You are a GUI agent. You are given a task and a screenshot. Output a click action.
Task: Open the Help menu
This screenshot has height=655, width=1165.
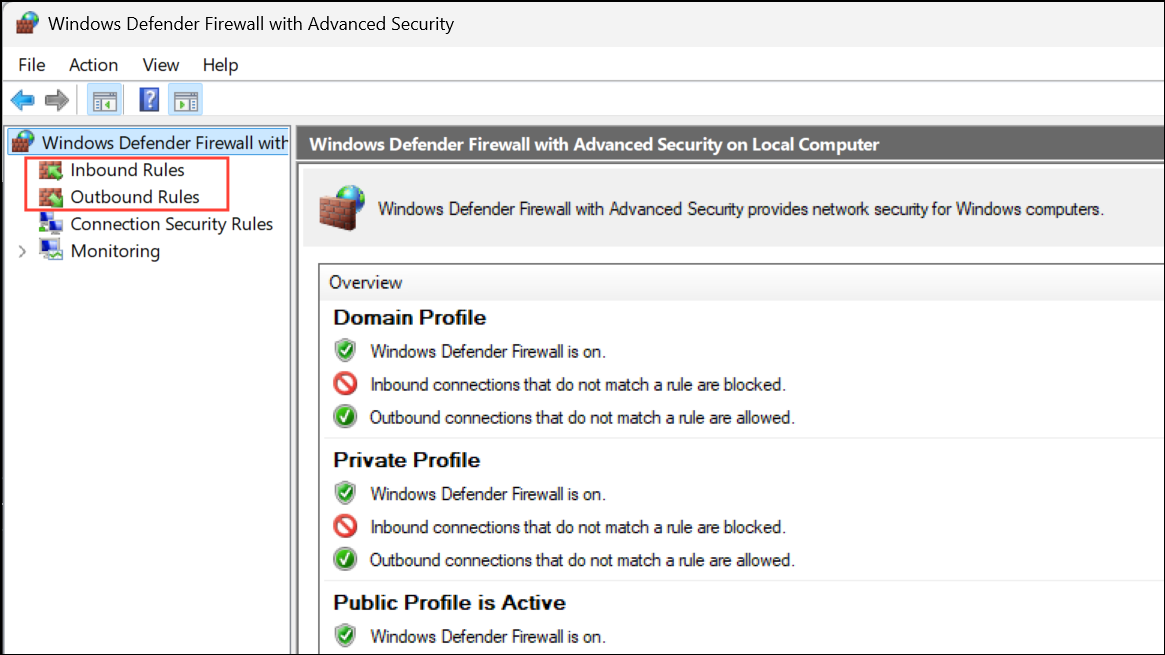[x=220, y=65]
